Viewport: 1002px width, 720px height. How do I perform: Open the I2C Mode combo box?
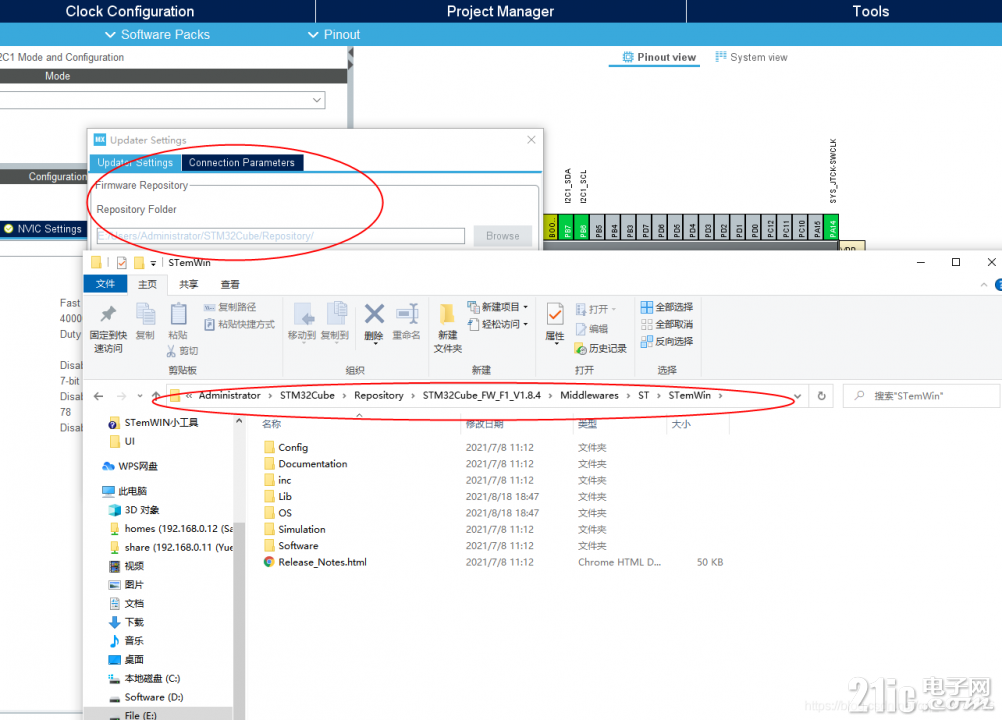(x=162, y=100)
